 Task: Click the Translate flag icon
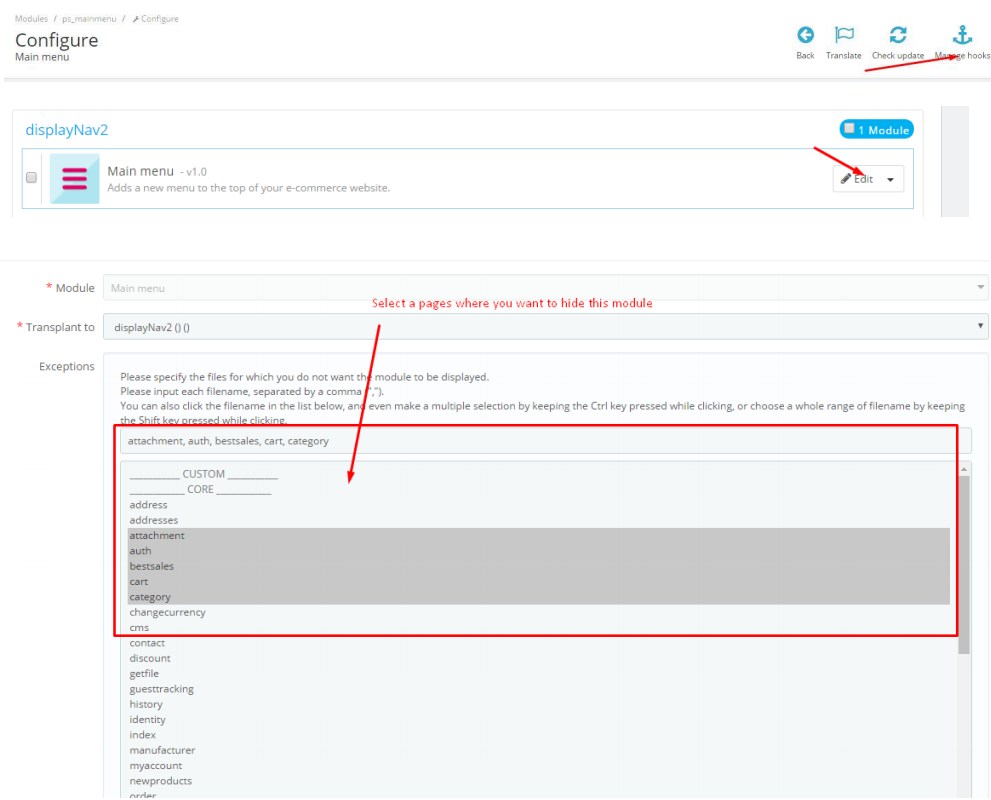(844, 35)
